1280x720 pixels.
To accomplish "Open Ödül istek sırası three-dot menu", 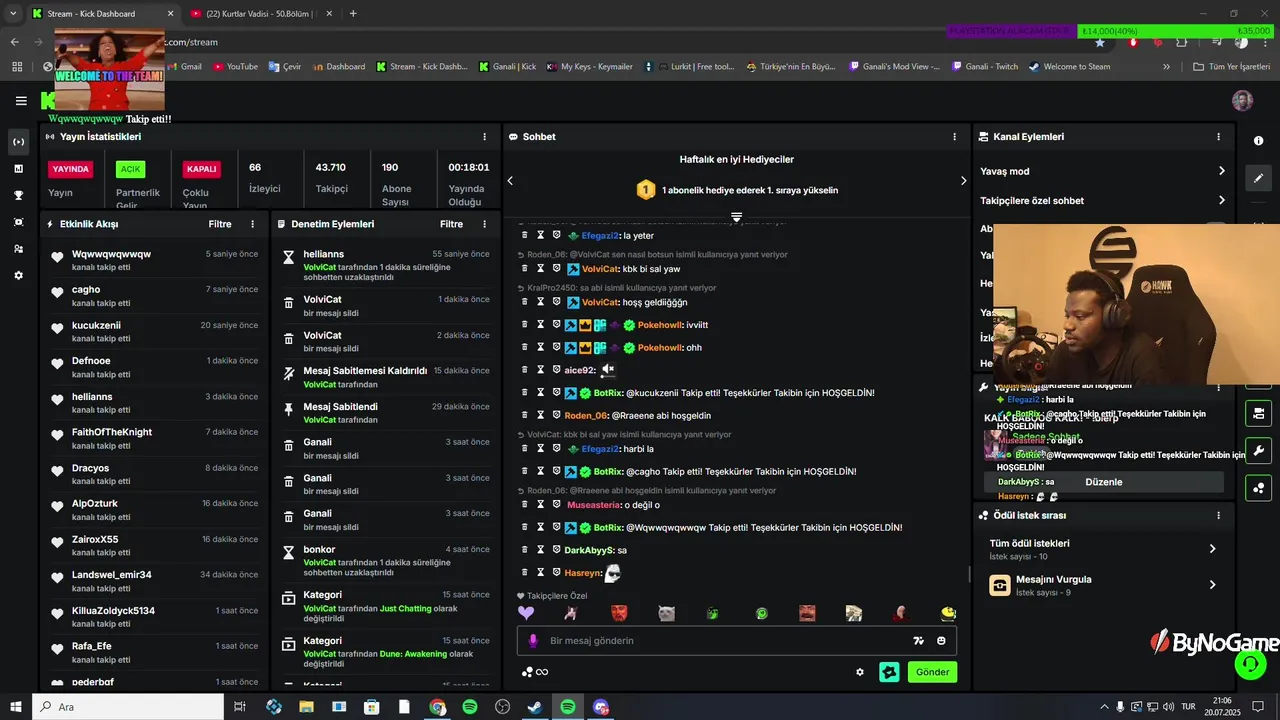I will click(x=1218, y=515).
